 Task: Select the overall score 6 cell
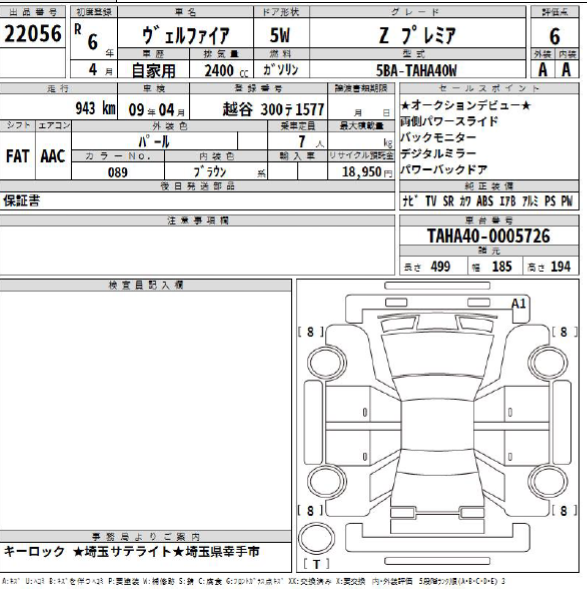coord(554,37)
